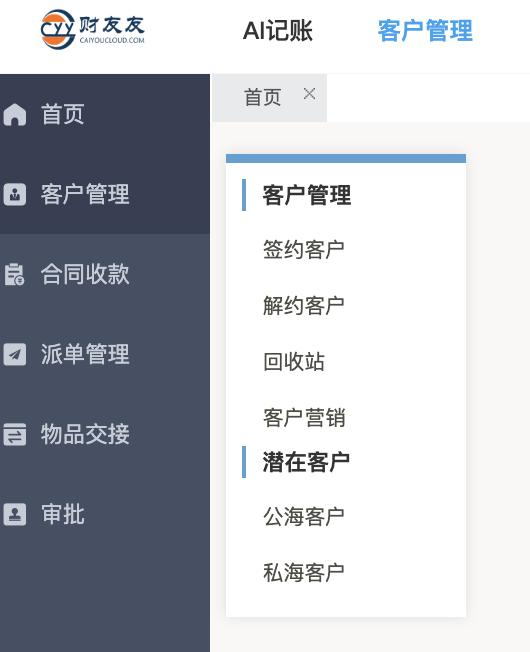Open 合同收款 sidebar item
530x652 pixels.
(x=85, y=274)
